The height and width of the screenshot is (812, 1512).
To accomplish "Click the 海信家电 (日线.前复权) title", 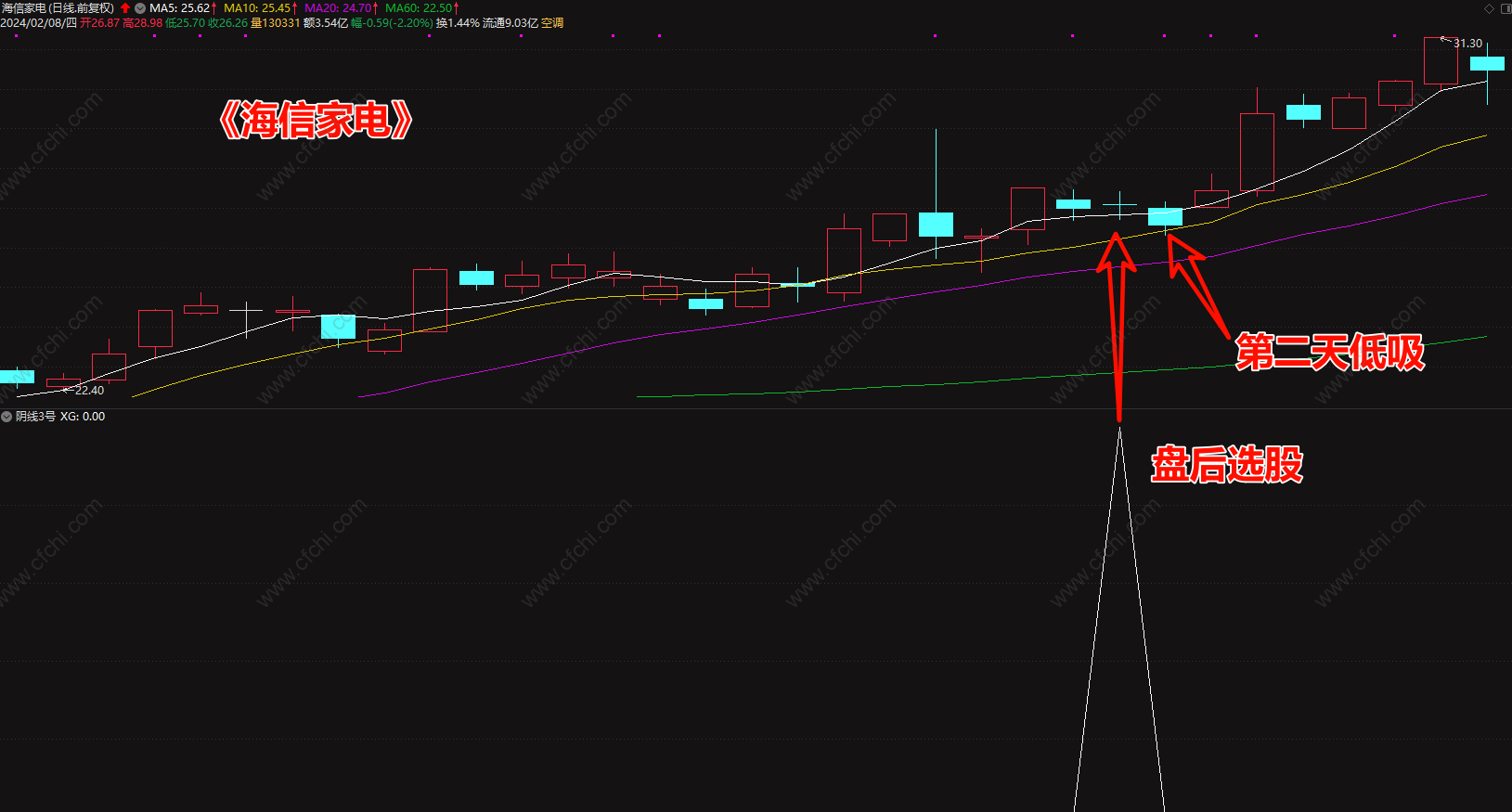I will pyautogui.click(x=58, y=8).
